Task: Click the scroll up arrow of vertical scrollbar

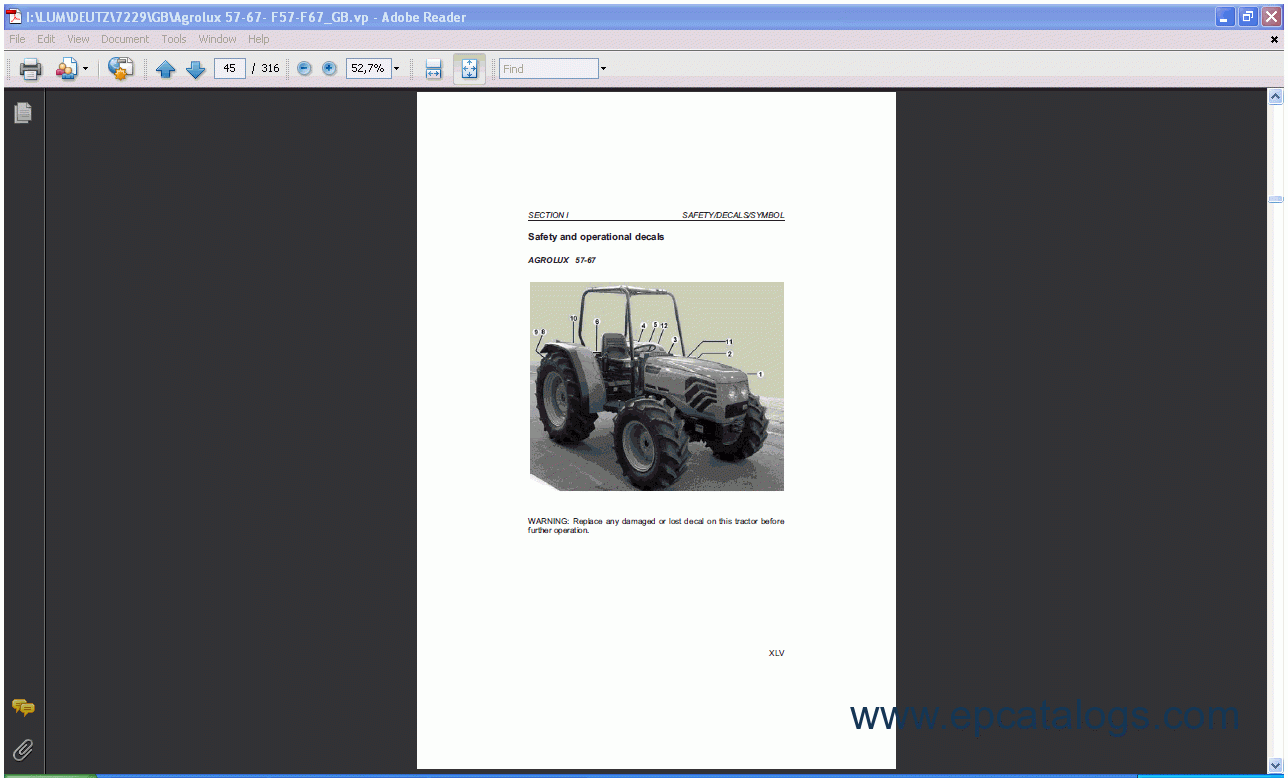Action: [x=1275, y=97]
